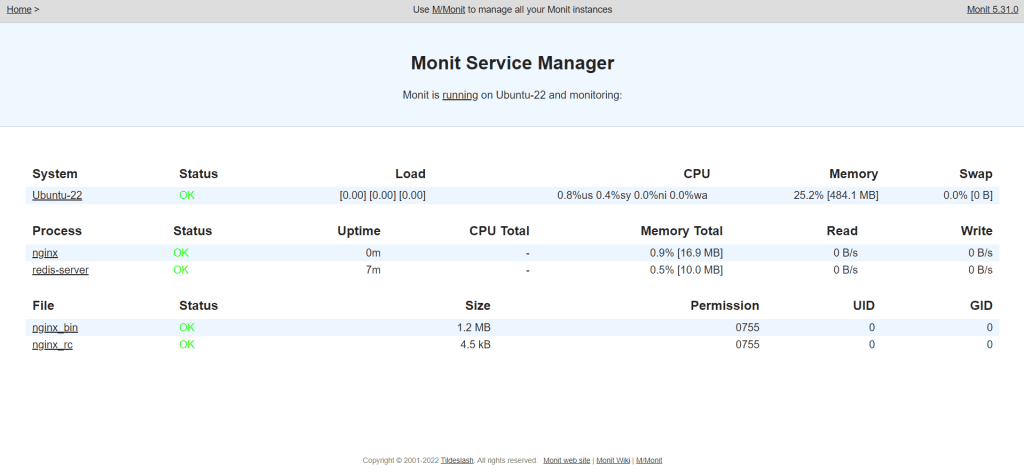Click the M/Monit link in the footer
The width and height of the screenshot is (1024, 472).
tap(649, 460)
